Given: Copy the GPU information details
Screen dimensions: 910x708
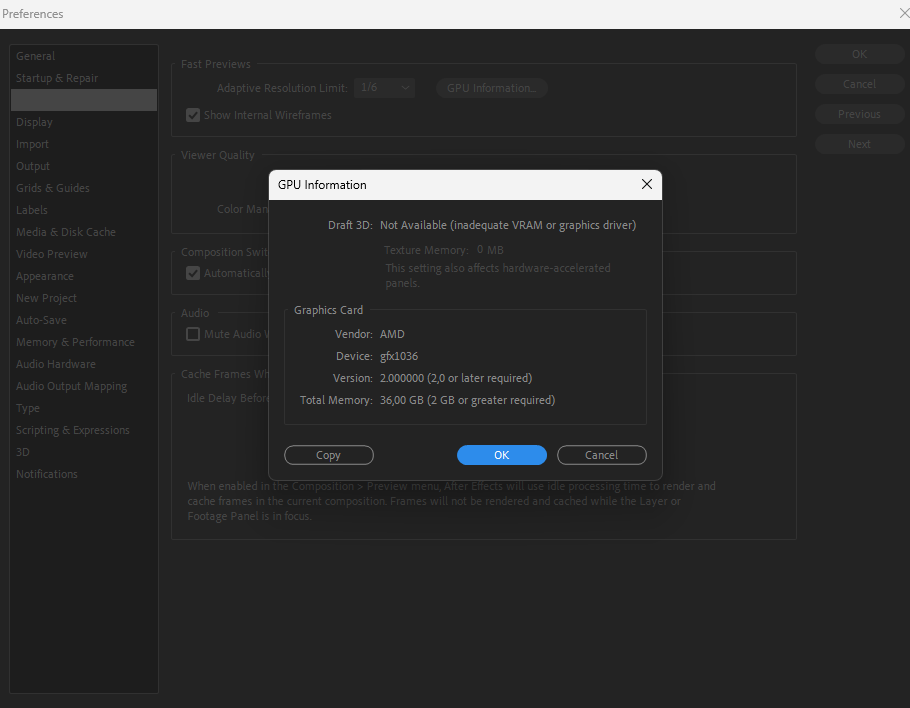Looking at the screenshot, I should pyautogui.click(x=329, y=455).
